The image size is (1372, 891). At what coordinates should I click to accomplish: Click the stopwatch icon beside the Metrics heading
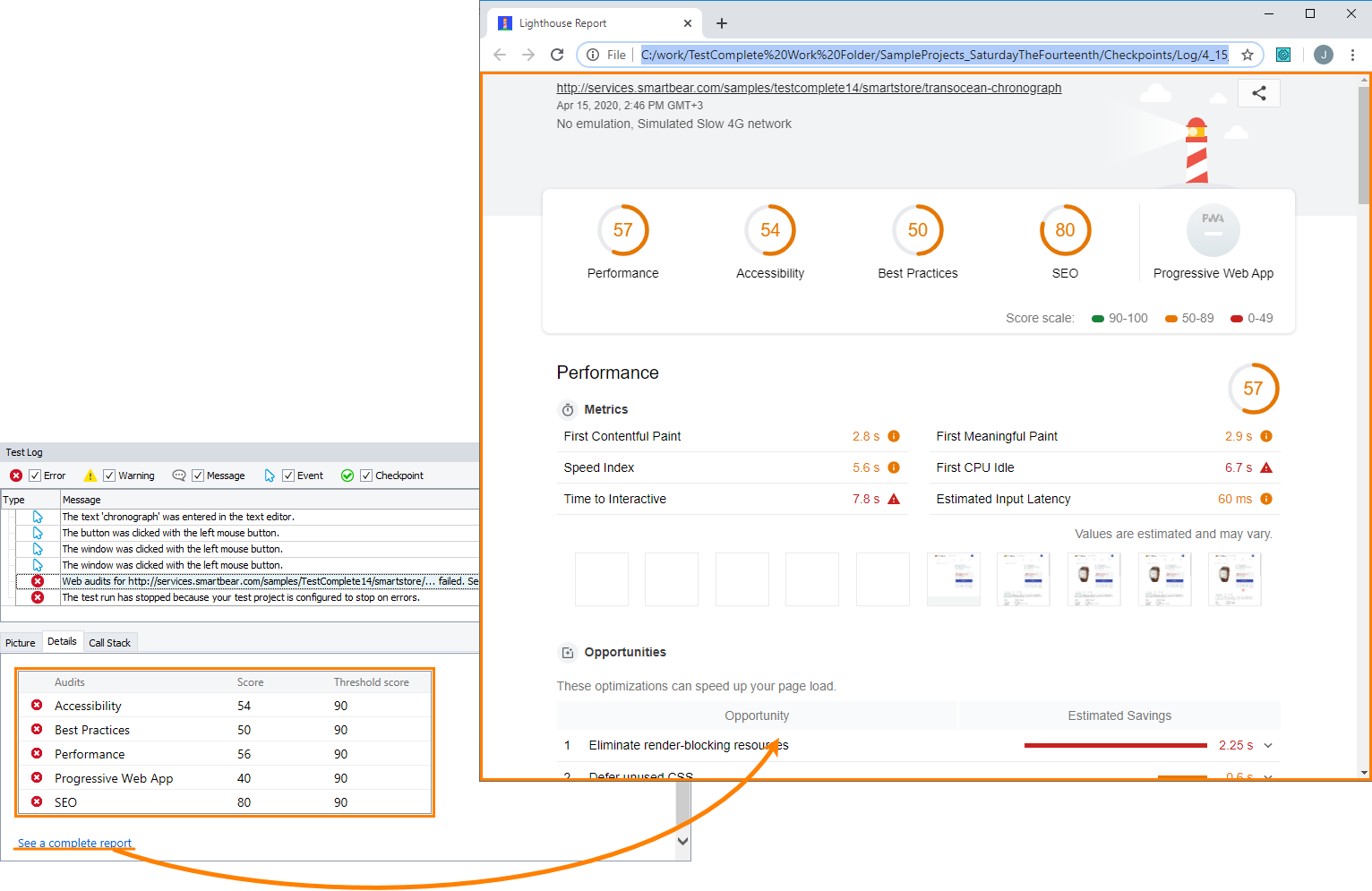(x=568, y=409)
